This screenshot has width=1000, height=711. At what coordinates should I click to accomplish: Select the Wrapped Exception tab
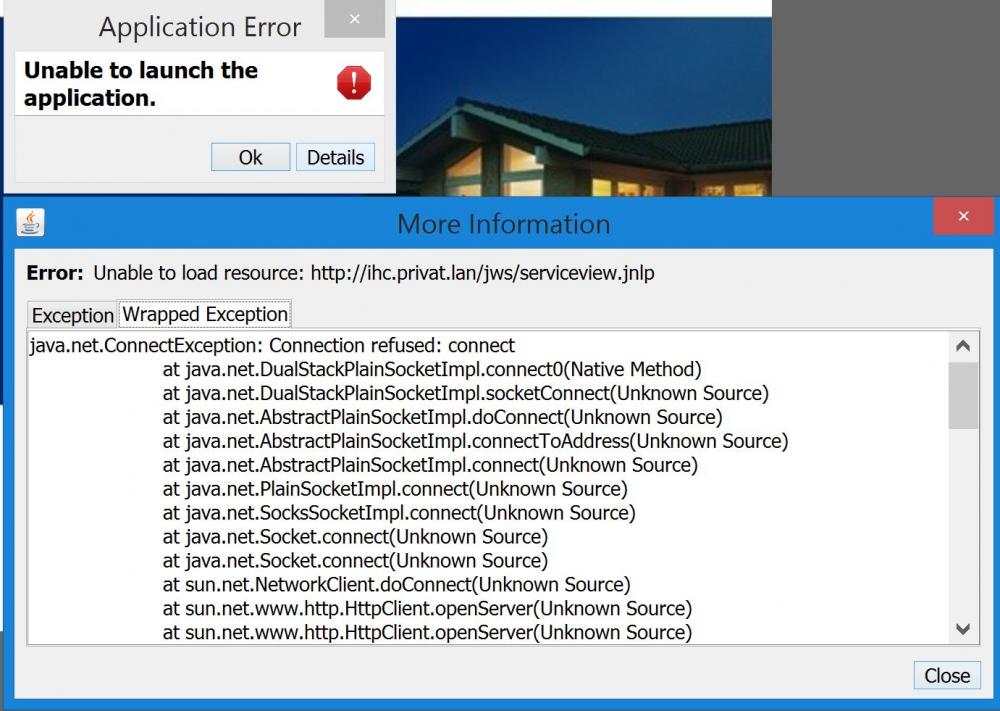coord(205,314)
